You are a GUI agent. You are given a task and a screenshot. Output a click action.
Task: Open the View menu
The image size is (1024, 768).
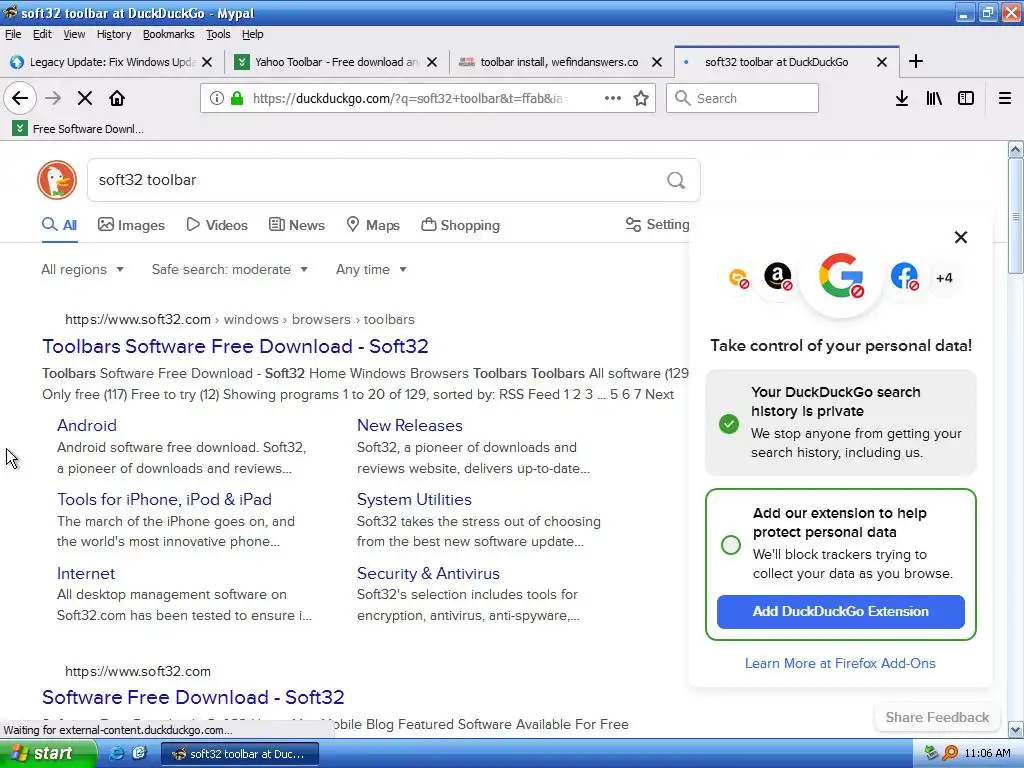tap(74, 34)
